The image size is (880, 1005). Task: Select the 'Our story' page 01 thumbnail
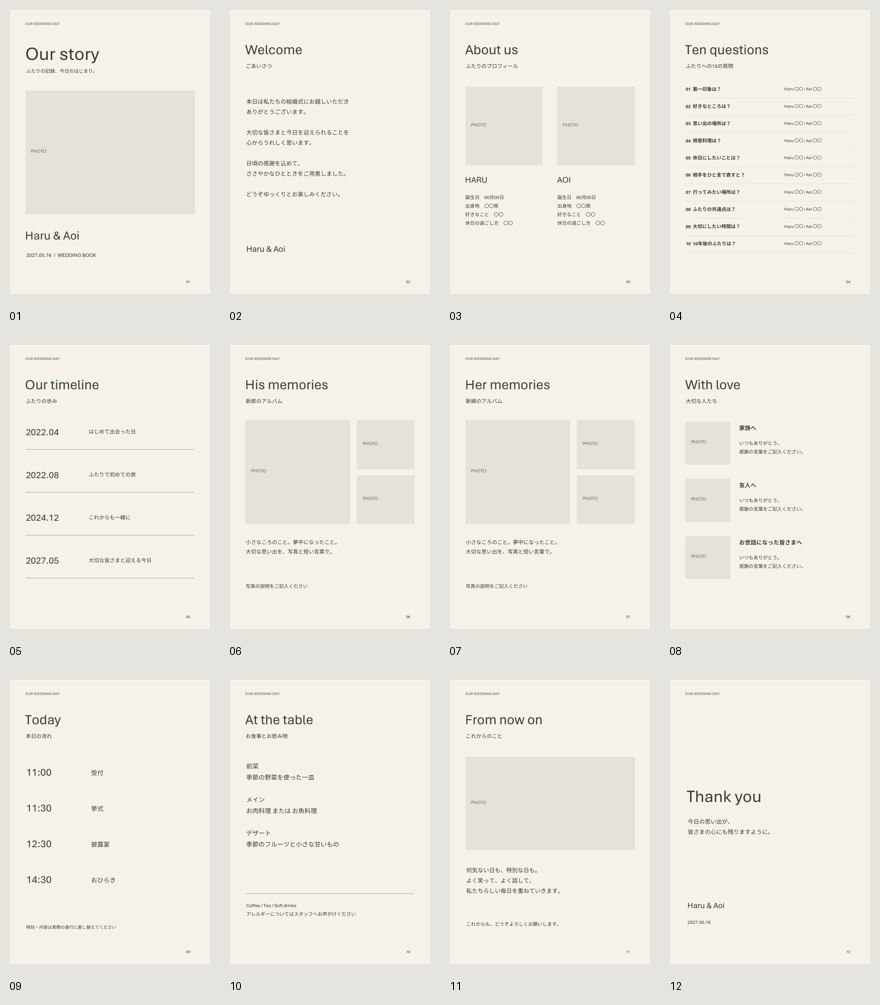(110, 152)
